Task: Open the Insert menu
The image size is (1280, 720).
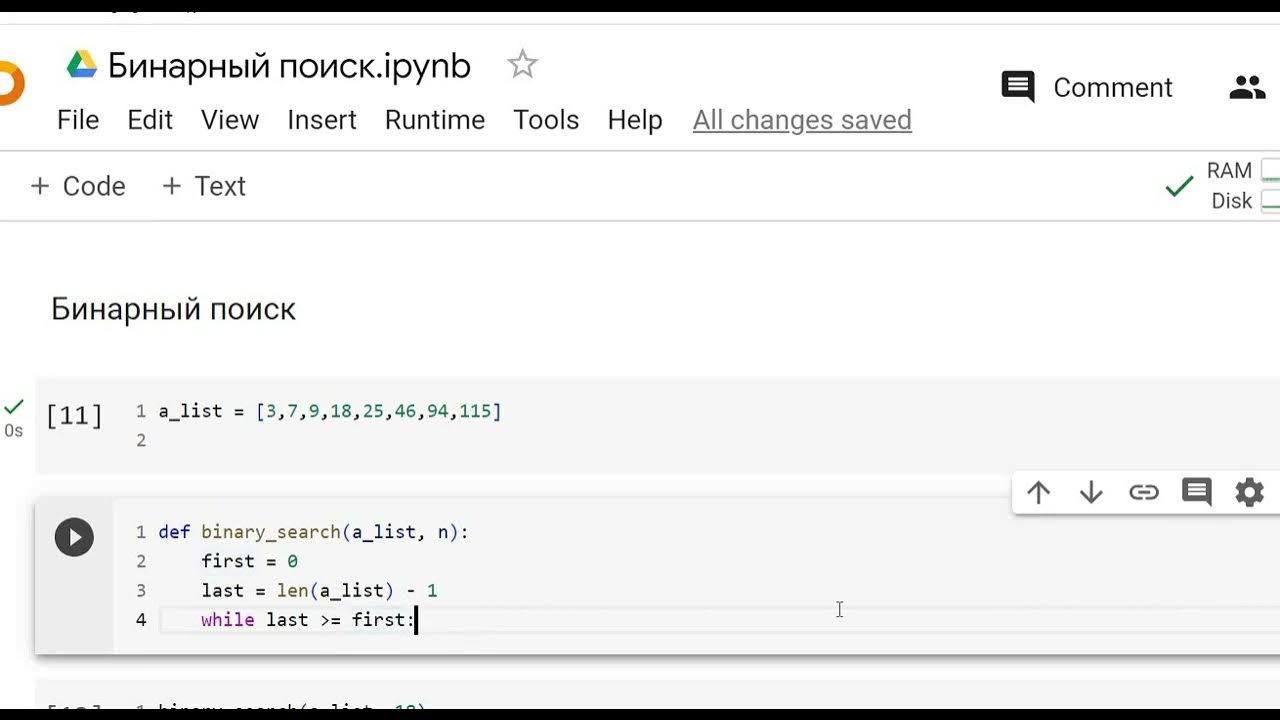Action: click(x=321, y=120)
